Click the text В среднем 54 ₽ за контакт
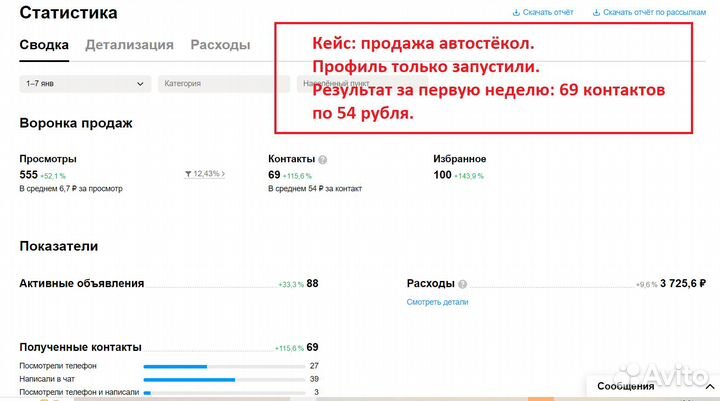720x401 pixels. (315, 188)
